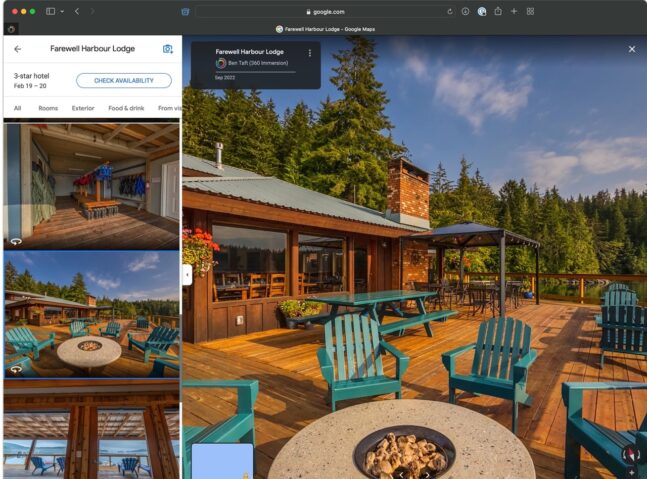Open the covered porch view thumbnail
The height and width of the screenshot is (479, 647).
[x=92, y=429]
